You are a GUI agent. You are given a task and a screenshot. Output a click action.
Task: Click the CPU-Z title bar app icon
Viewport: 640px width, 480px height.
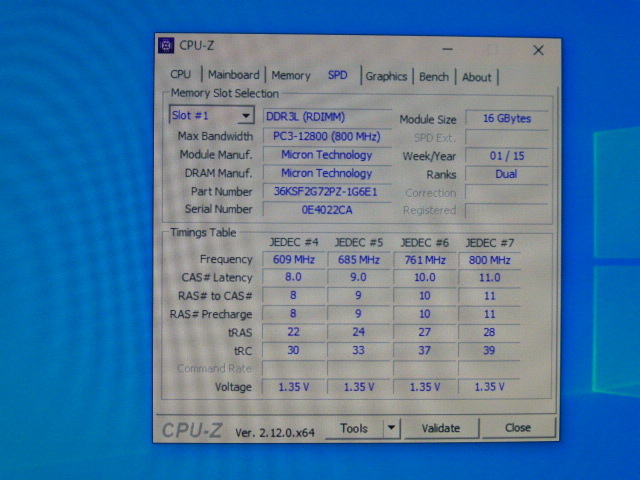point(166,46)
